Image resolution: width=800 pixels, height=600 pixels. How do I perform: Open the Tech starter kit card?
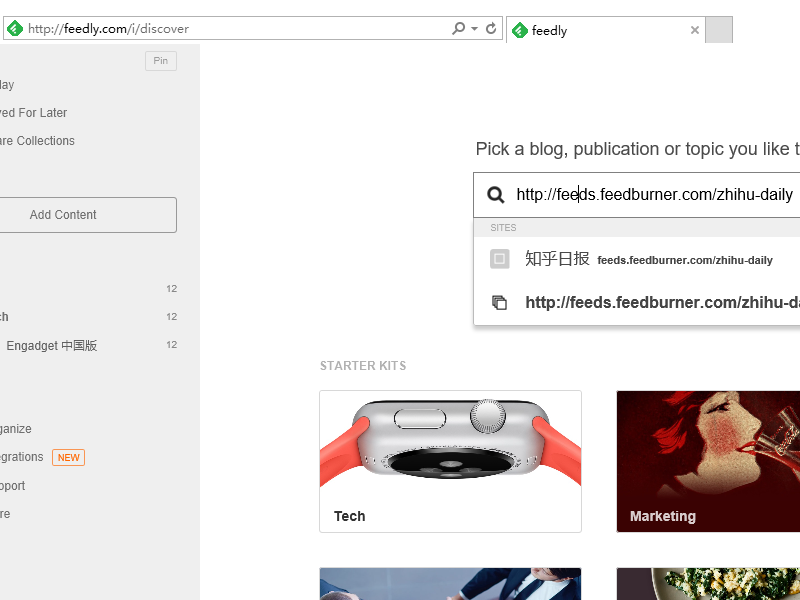450,461
